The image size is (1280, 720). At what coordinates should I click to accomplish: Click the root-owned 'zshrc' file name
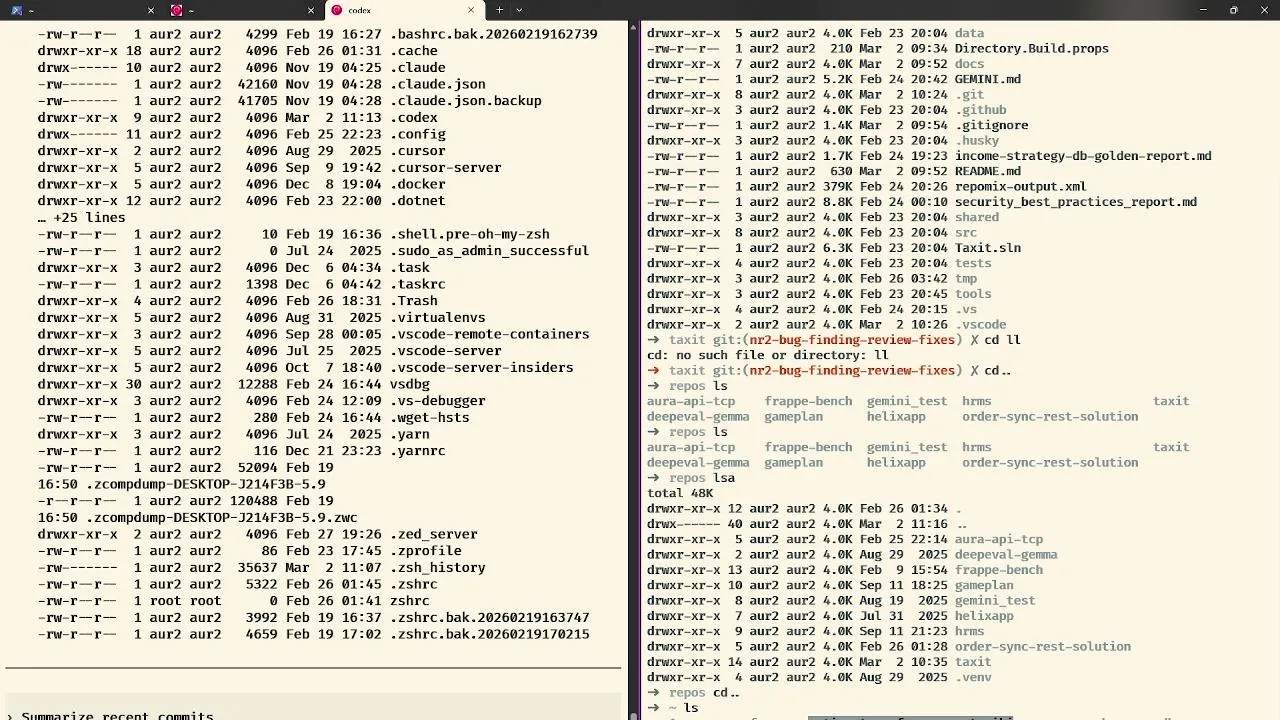coord(410,601)
